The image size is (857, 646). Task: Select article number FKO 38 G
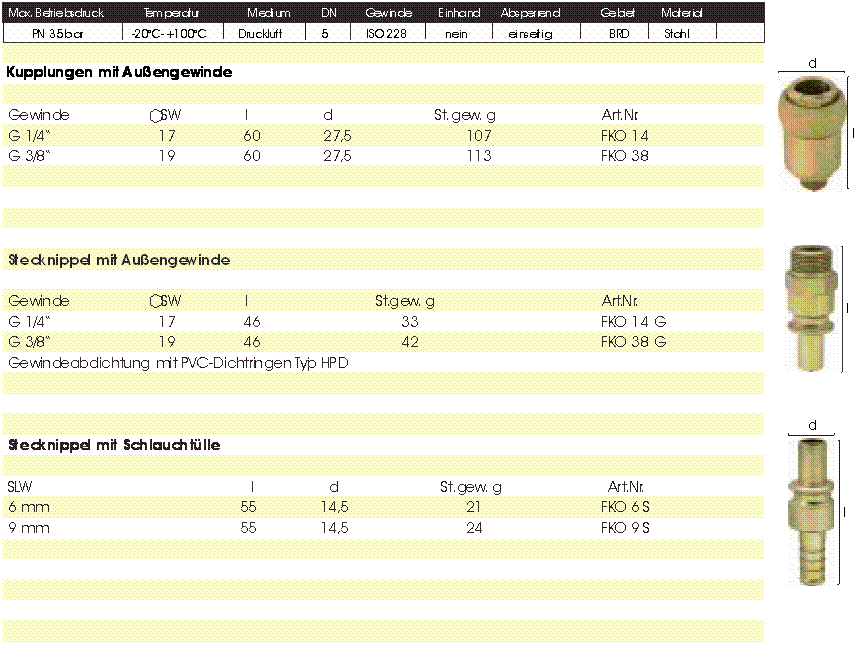[x=633, y=342]
